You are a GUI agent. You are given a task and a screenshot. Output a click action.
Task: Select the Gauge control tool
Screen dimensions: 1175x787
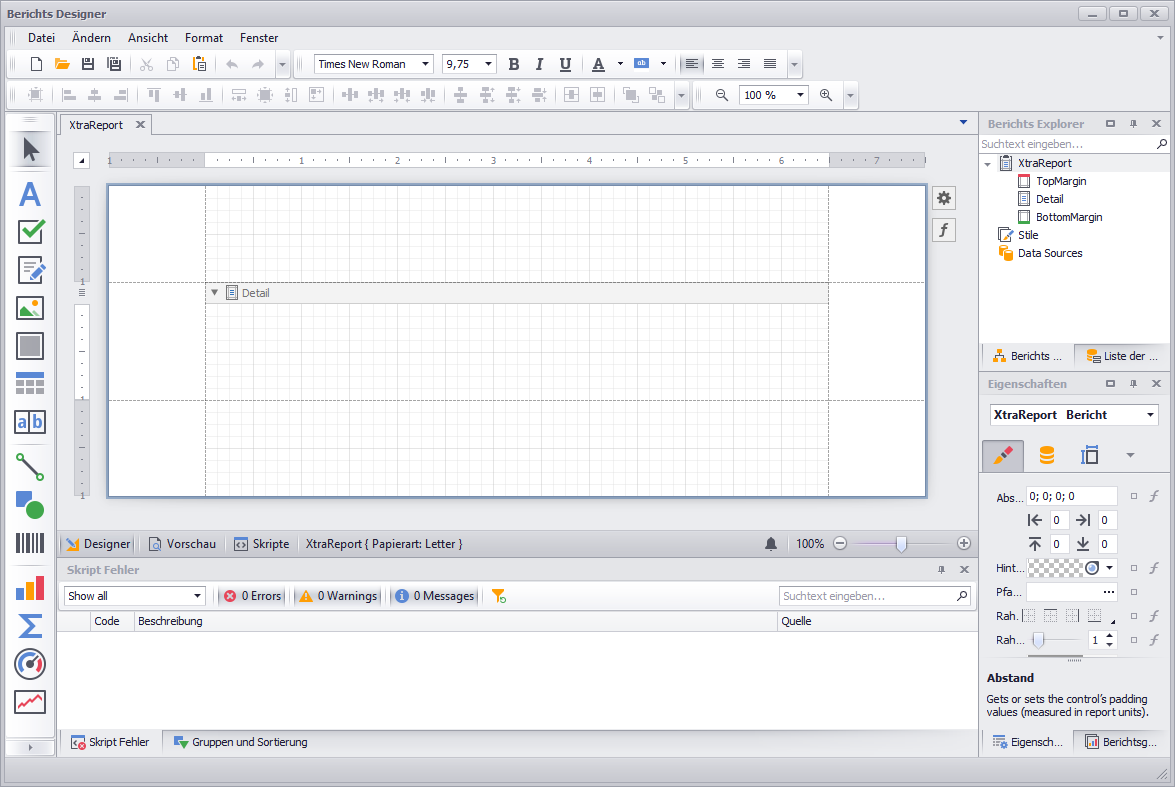pyautogui.click(x=30, y=663)
